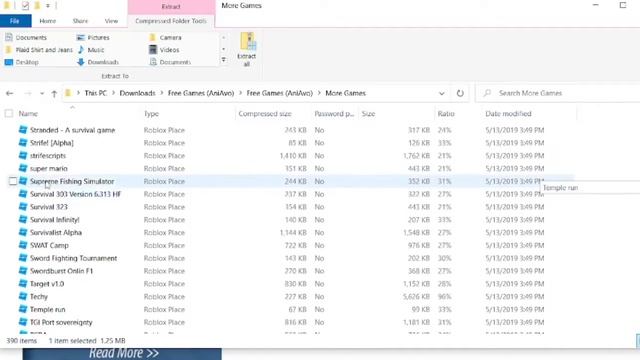Viewport: 640px width, 360px height.
Task: Toggle the select-all checkbox in header
Action: (9, 113)
